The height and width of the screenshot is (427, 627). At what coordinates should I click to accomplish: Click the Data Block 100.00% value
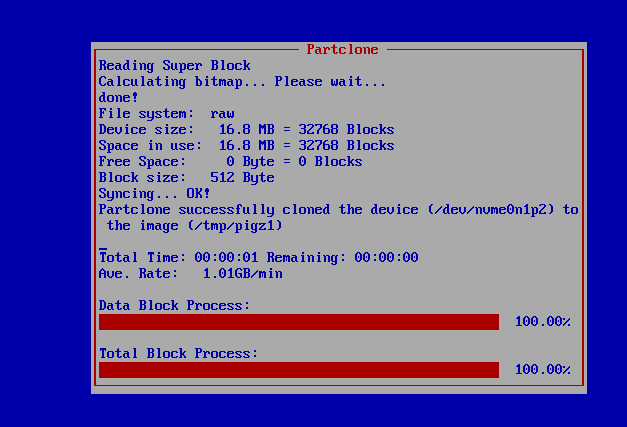[543, 321]
